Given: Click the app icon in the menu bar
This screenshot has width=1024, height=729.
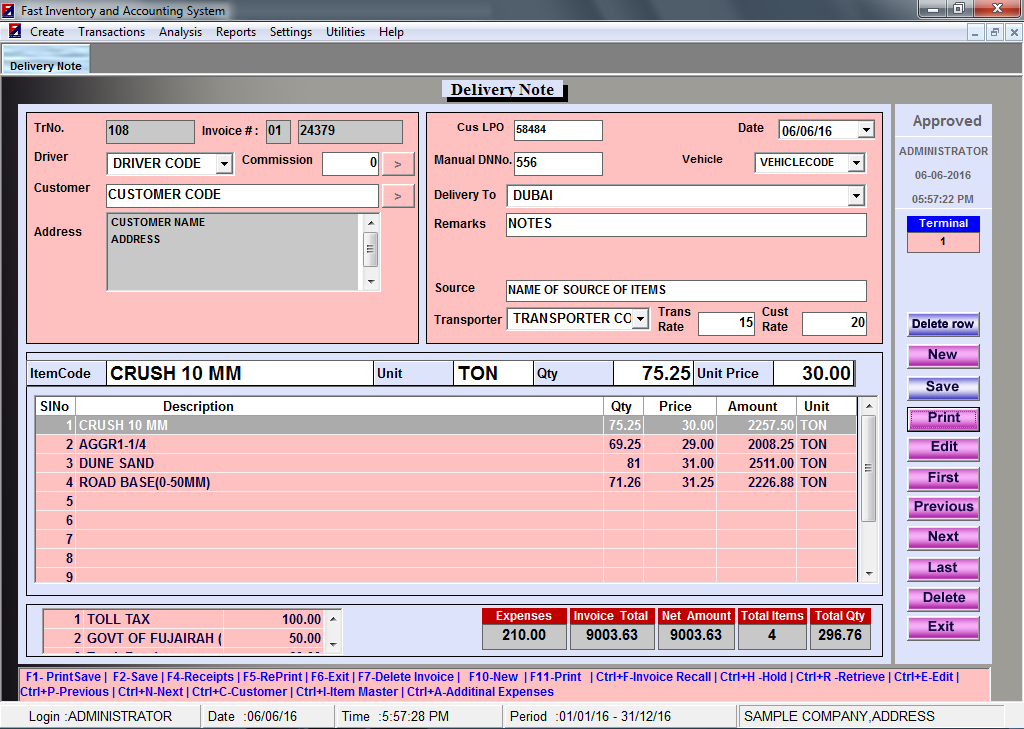Looking at the screenshot, I should 15,32.
